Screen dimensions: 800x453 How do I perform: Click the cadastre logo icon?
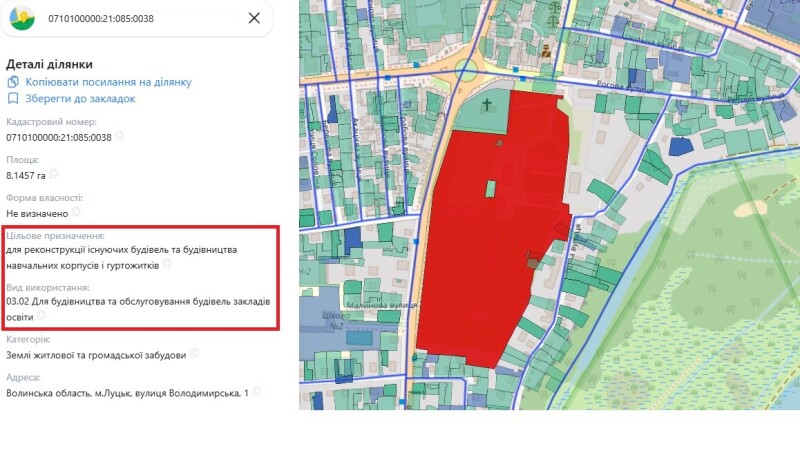[20, 18]
